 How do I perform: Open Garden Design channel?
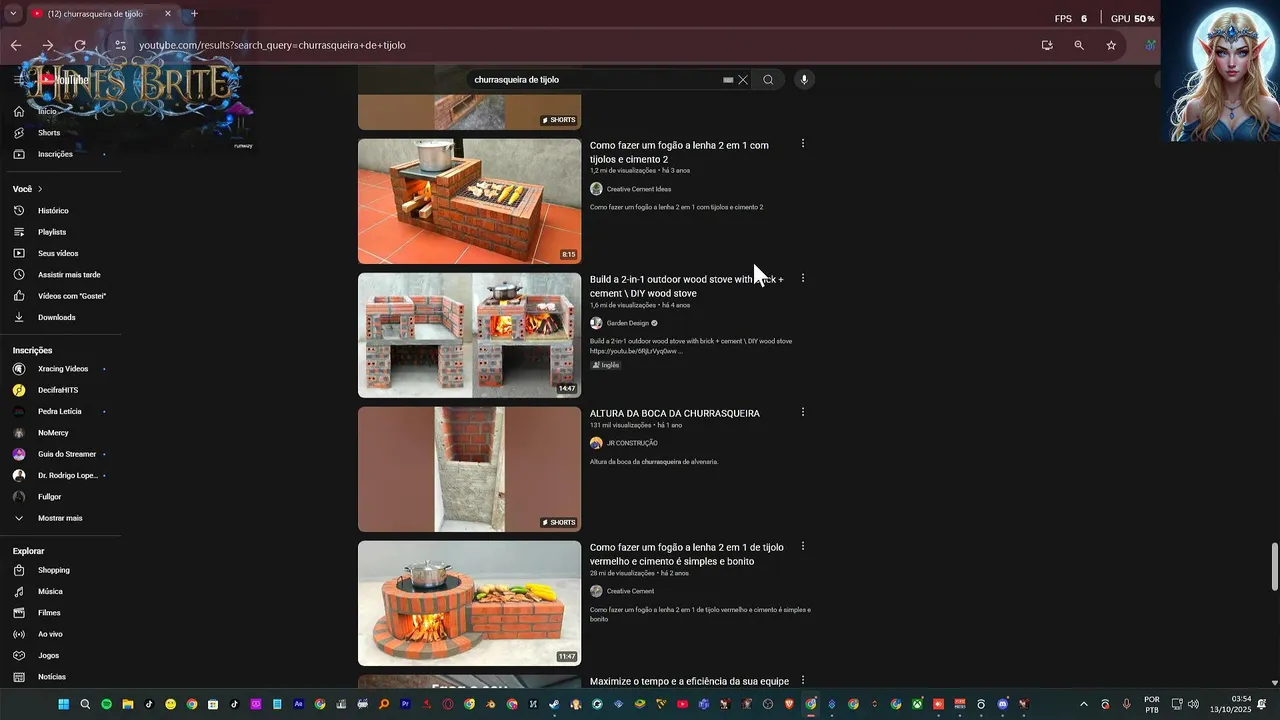627,323
